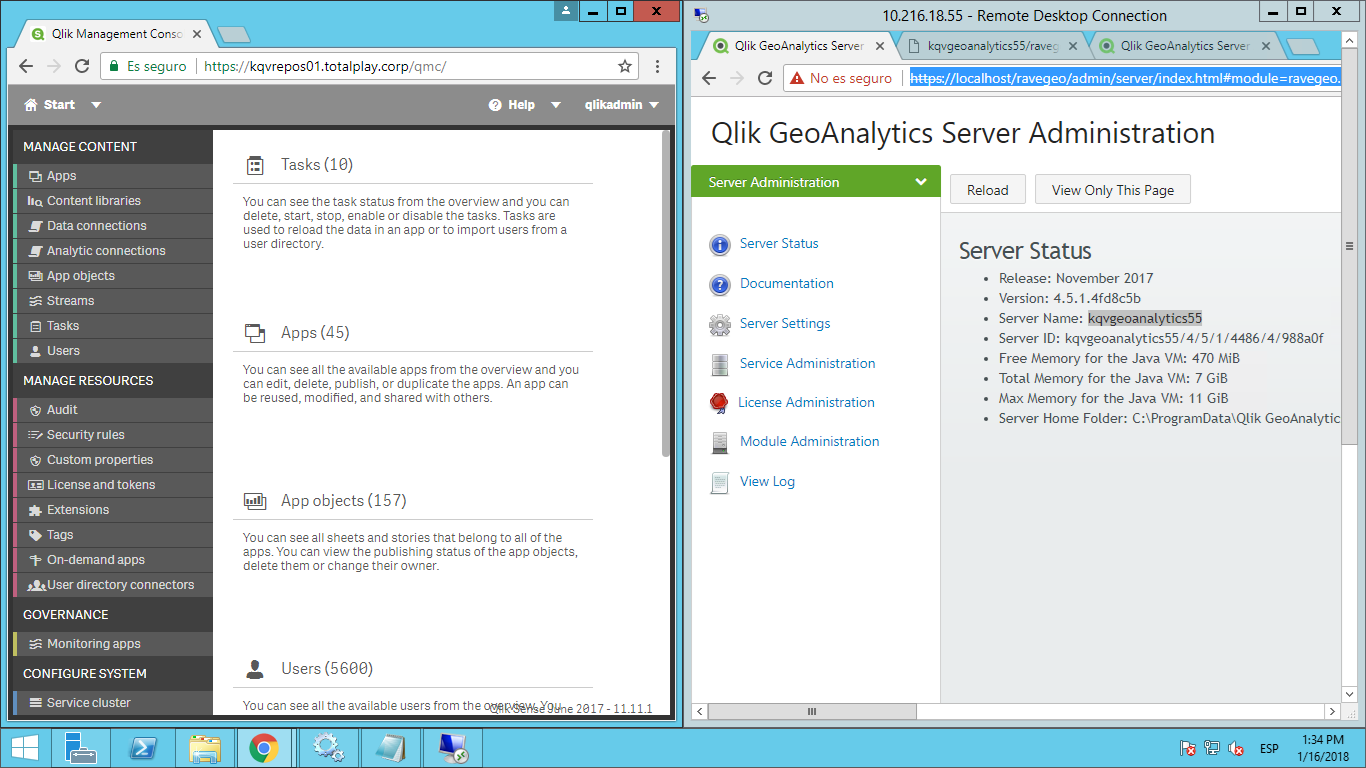Image resolution: width=1366 pixels, height=768 pixels.
Task: Click the Service cluster sidebar icon
Action: coord(35,703)
